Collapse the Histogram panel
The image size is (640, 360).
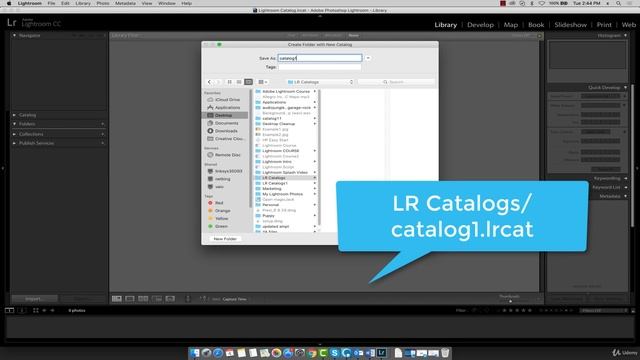(625, 36)
